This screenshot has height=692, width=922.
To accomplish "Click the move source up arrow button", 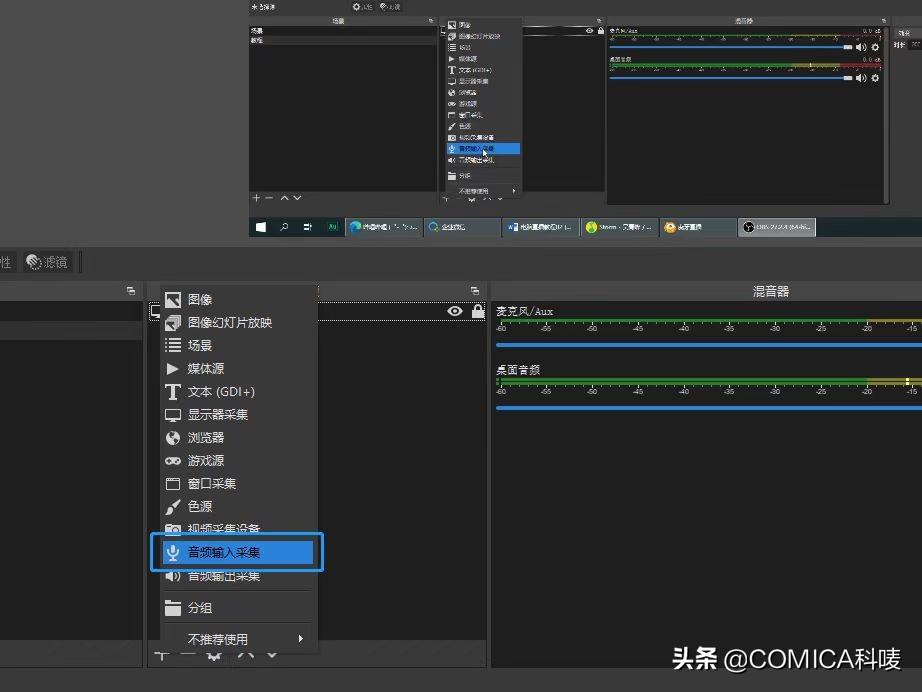I will click(x=247, y=657).
